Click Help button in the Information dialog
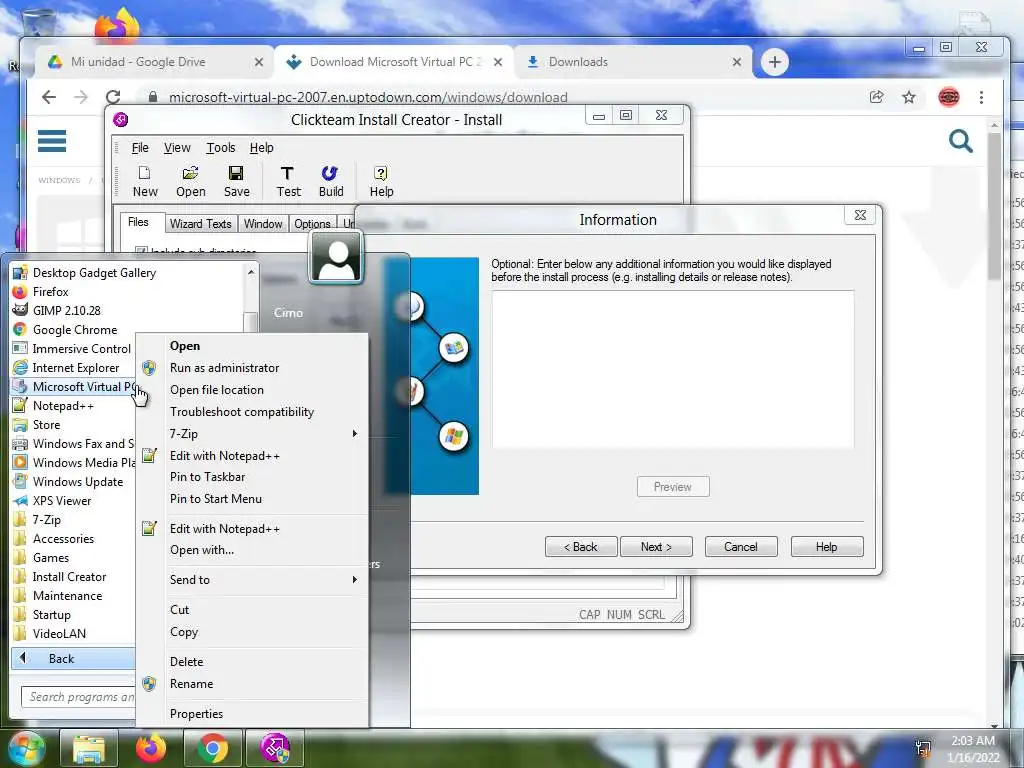 826,547
